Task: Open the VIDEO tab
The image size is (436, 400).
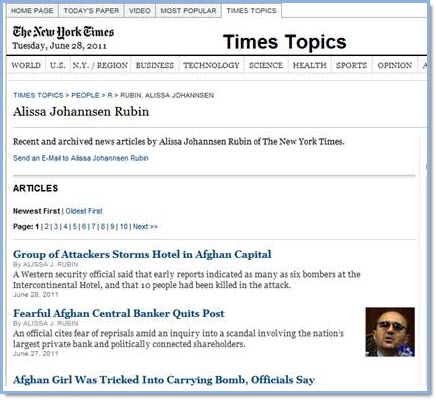Action: (x=140, y=11)
